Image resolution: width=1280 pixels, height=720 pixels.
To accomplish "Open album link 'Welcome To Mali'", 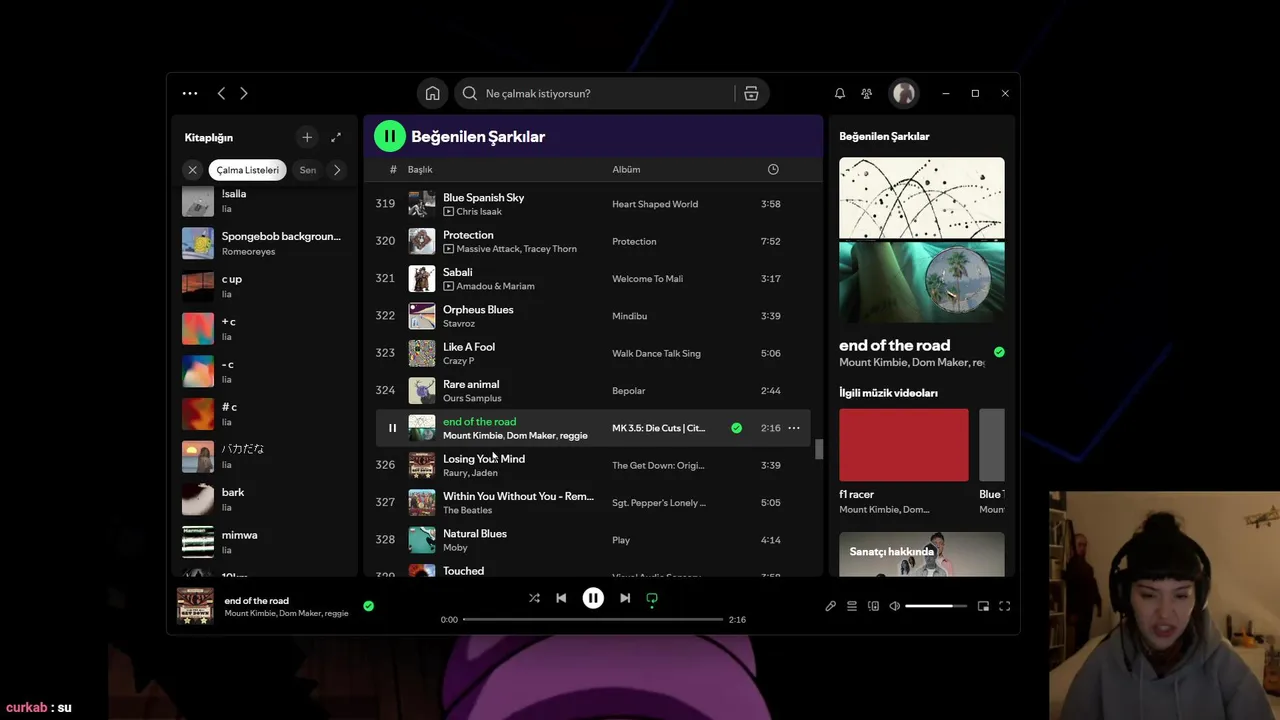I will pyautogui.click(x=647, y=279).
